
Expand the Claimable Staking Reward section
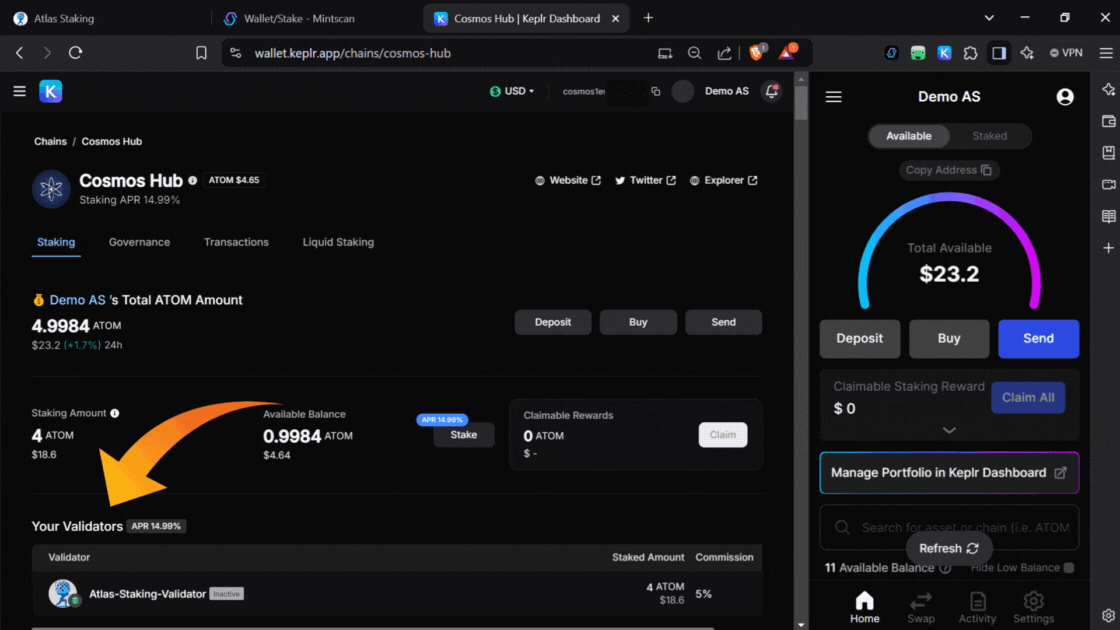(x=949, y=430)
